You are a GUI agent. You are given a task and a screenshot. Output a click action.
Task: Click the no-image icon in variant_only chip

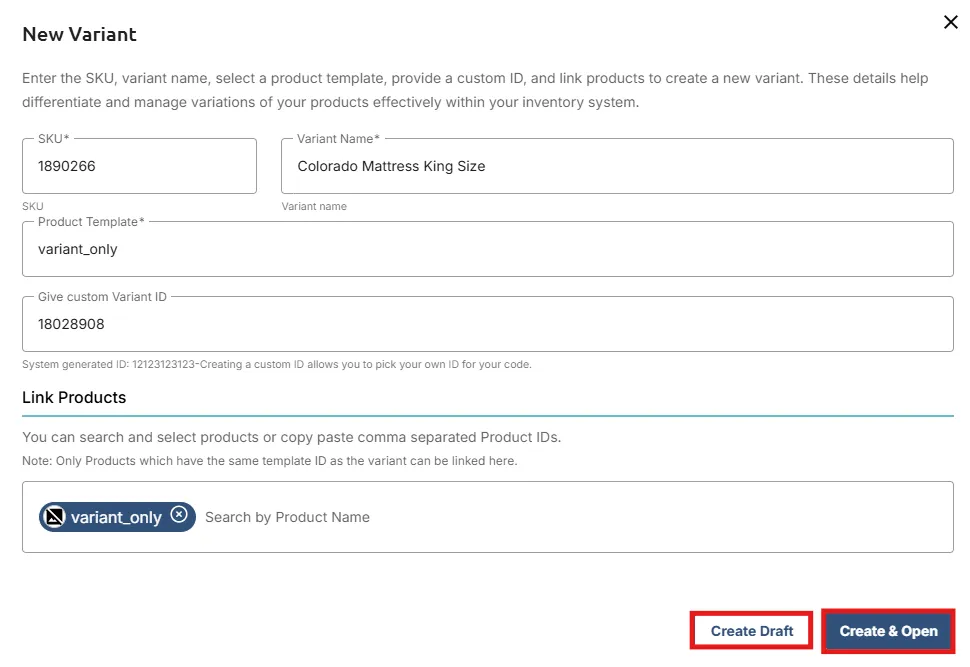pos(54,517)
